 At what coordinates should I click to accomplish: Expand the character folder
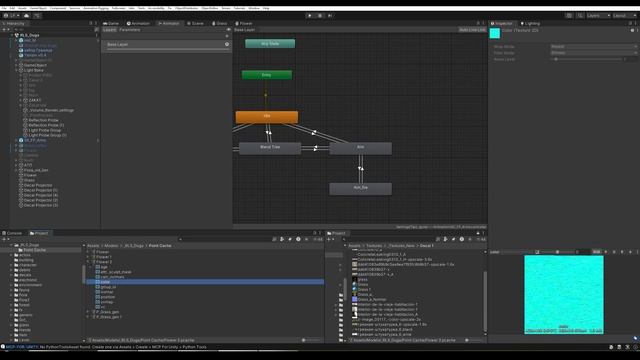pos(11,265)
